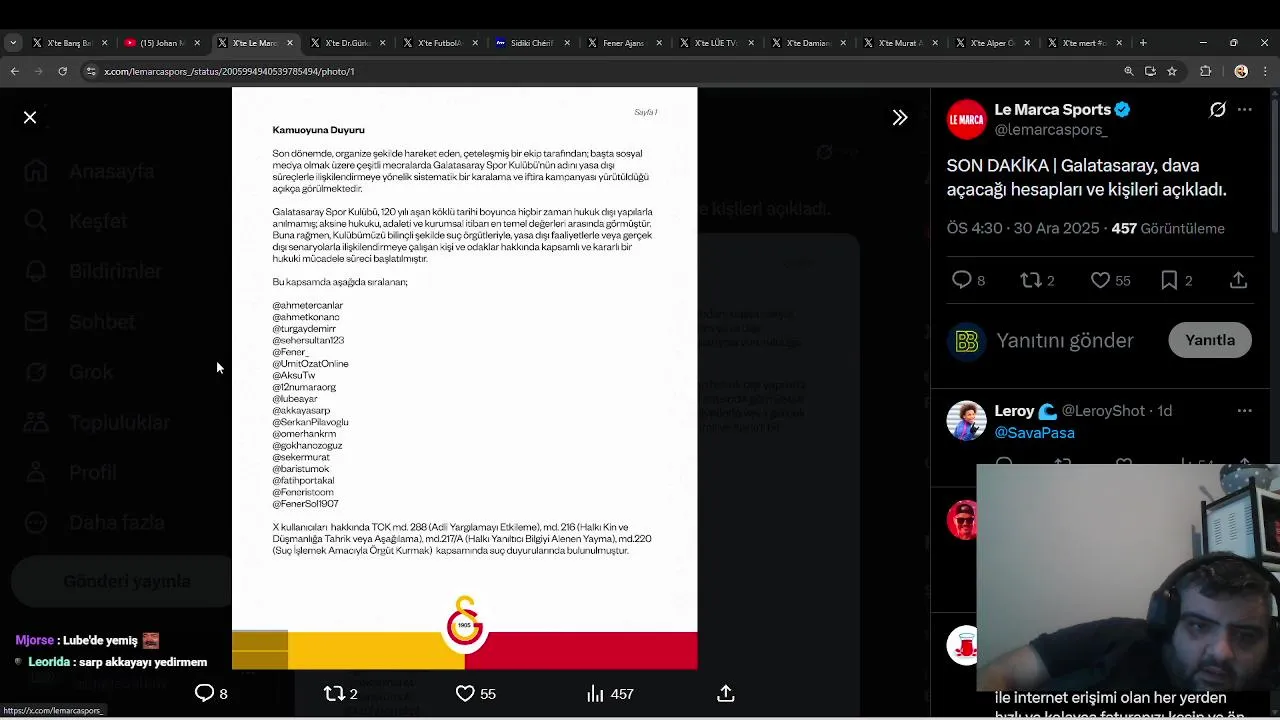Switch to the Fener Ajans tab
The image size is (1280, 720).
(624, 43)
